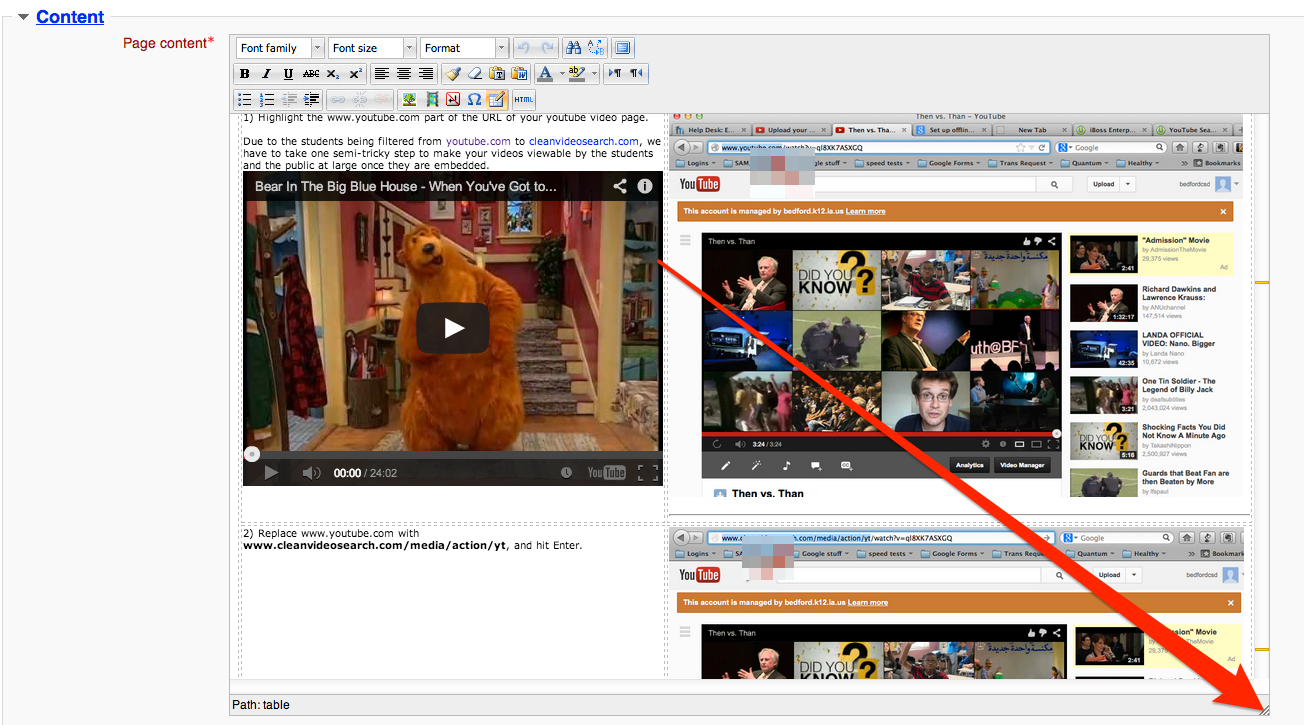Click the embedded video progress bar
This screenshot has height=725, width=1304.
(452, 454)
